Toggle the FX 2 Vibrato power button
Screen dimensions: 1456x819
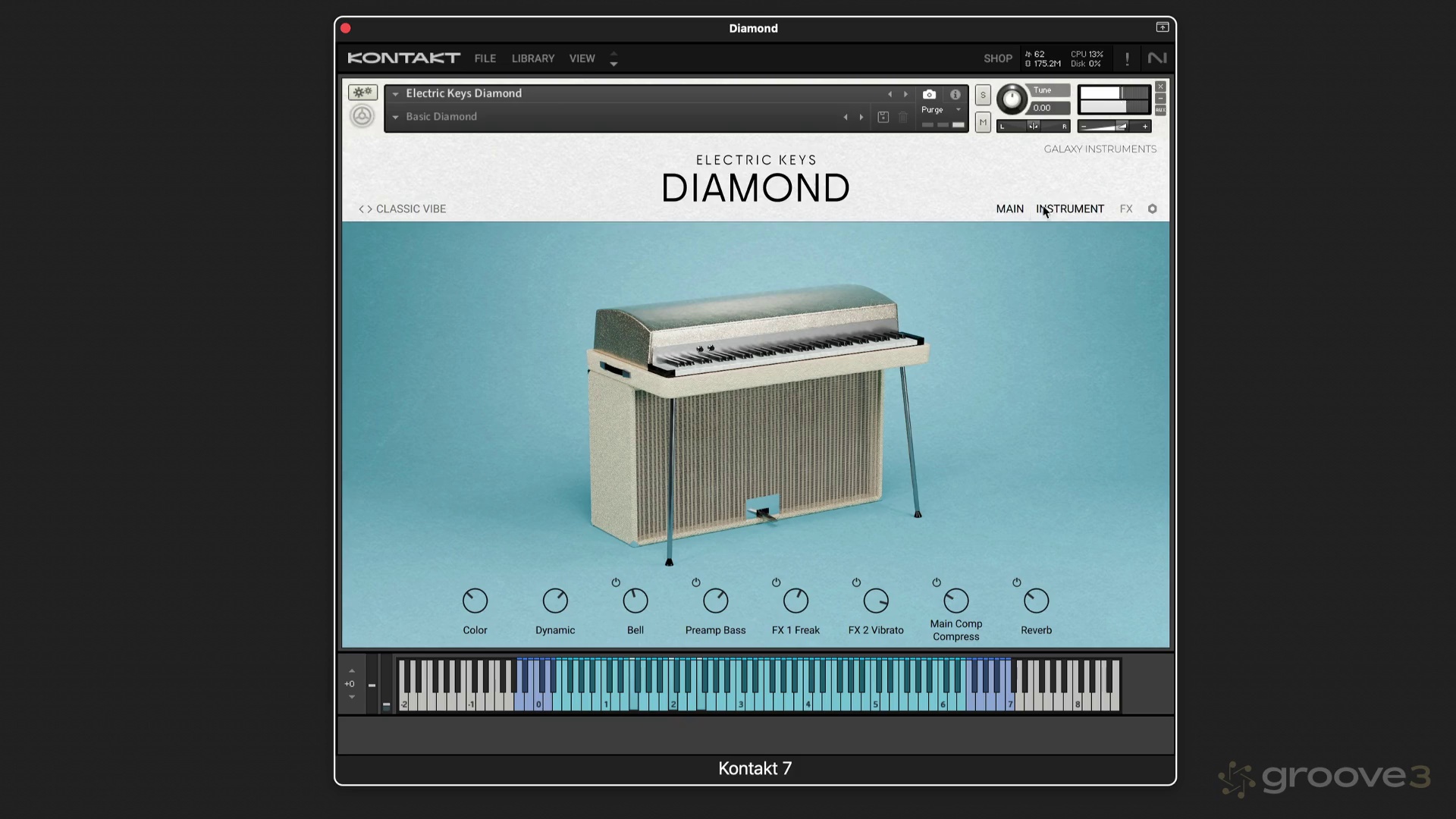click(x=856, y=582)
